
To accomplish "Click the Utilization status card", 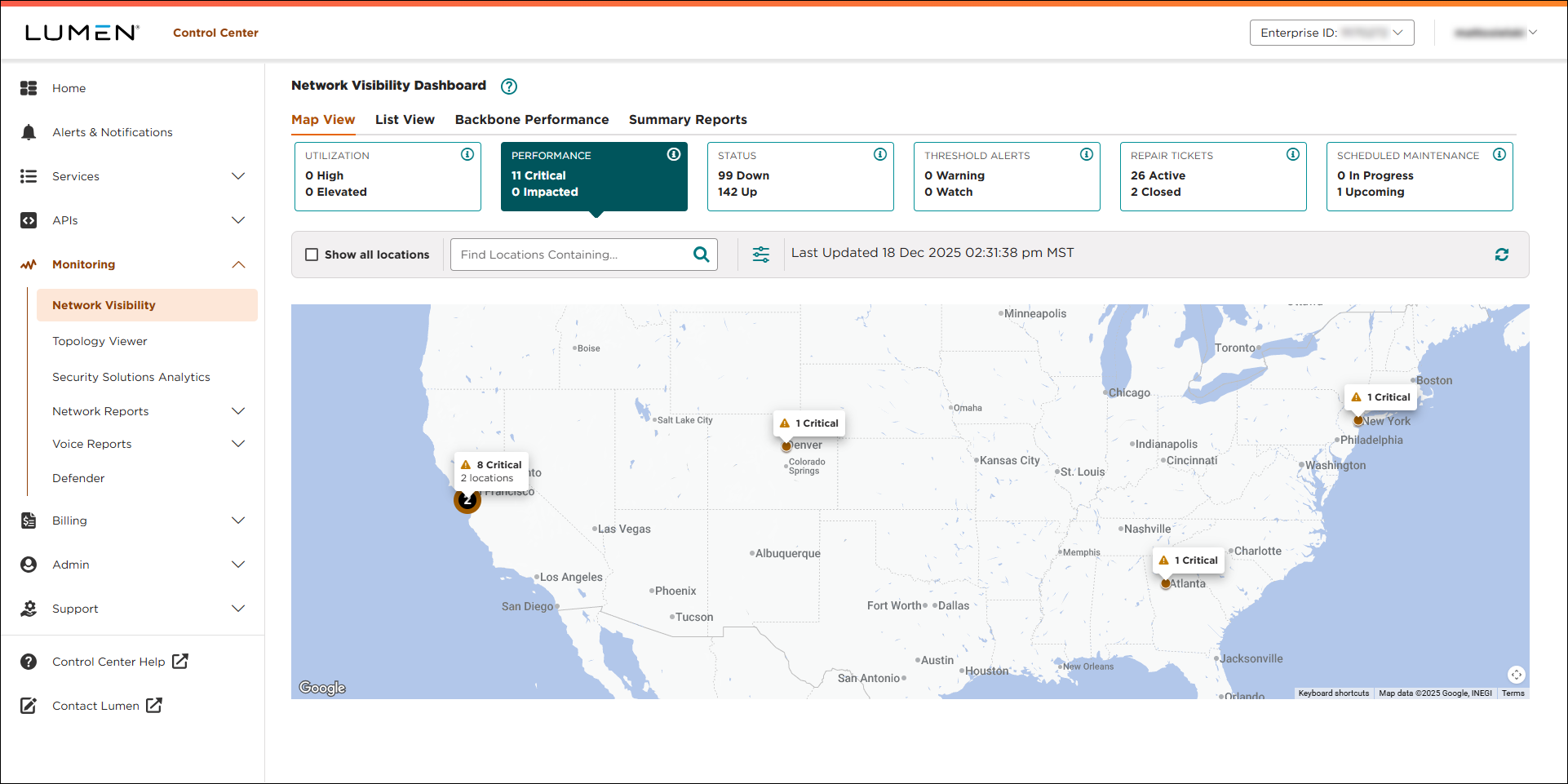I will [388, 176].
